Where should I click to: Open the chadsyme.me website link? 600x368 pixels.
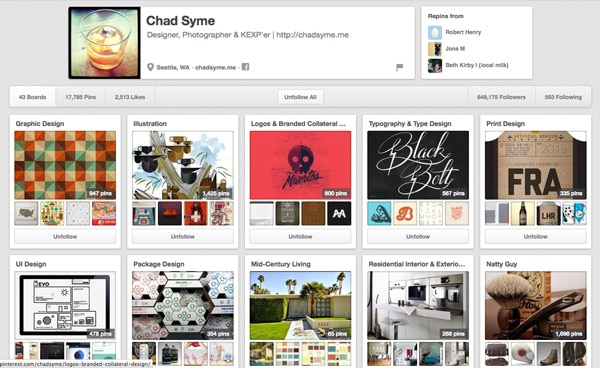click(x=215, y=67)
